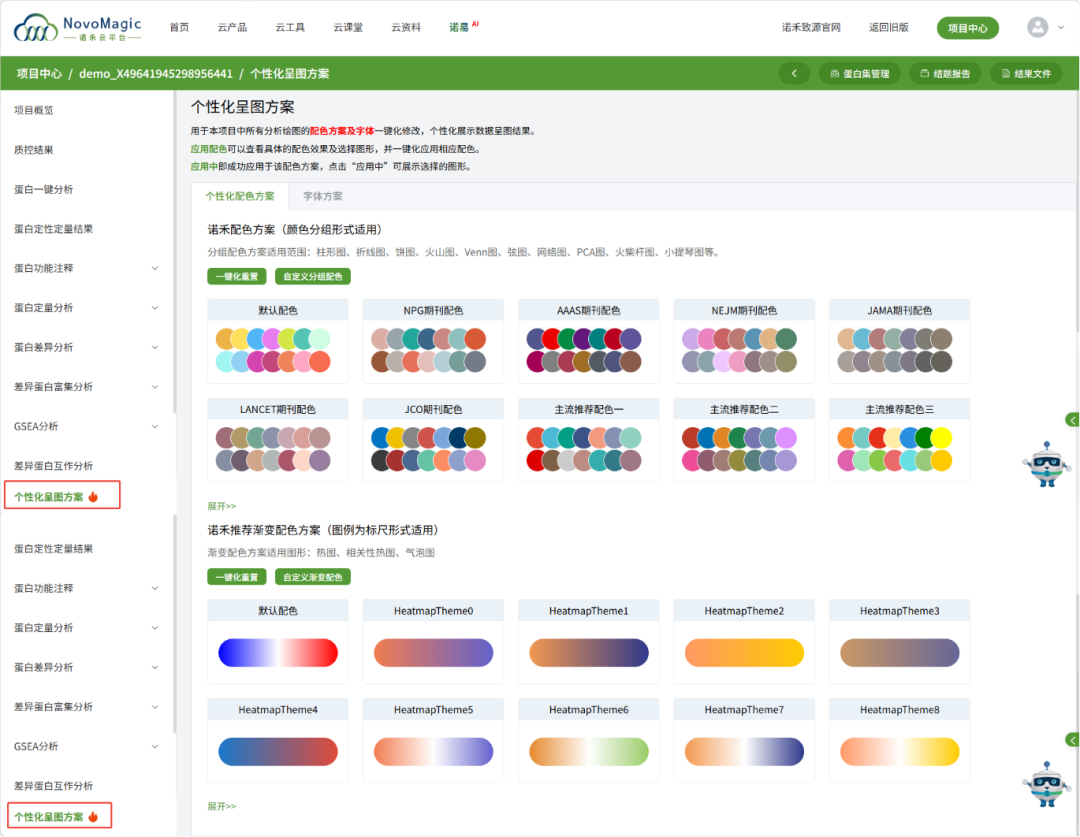Image resolution: width=1080 pixels, height=837 pixels.
Task: Open 蛋白集管理 in the green bar
Action: click(x=860, y=73)
